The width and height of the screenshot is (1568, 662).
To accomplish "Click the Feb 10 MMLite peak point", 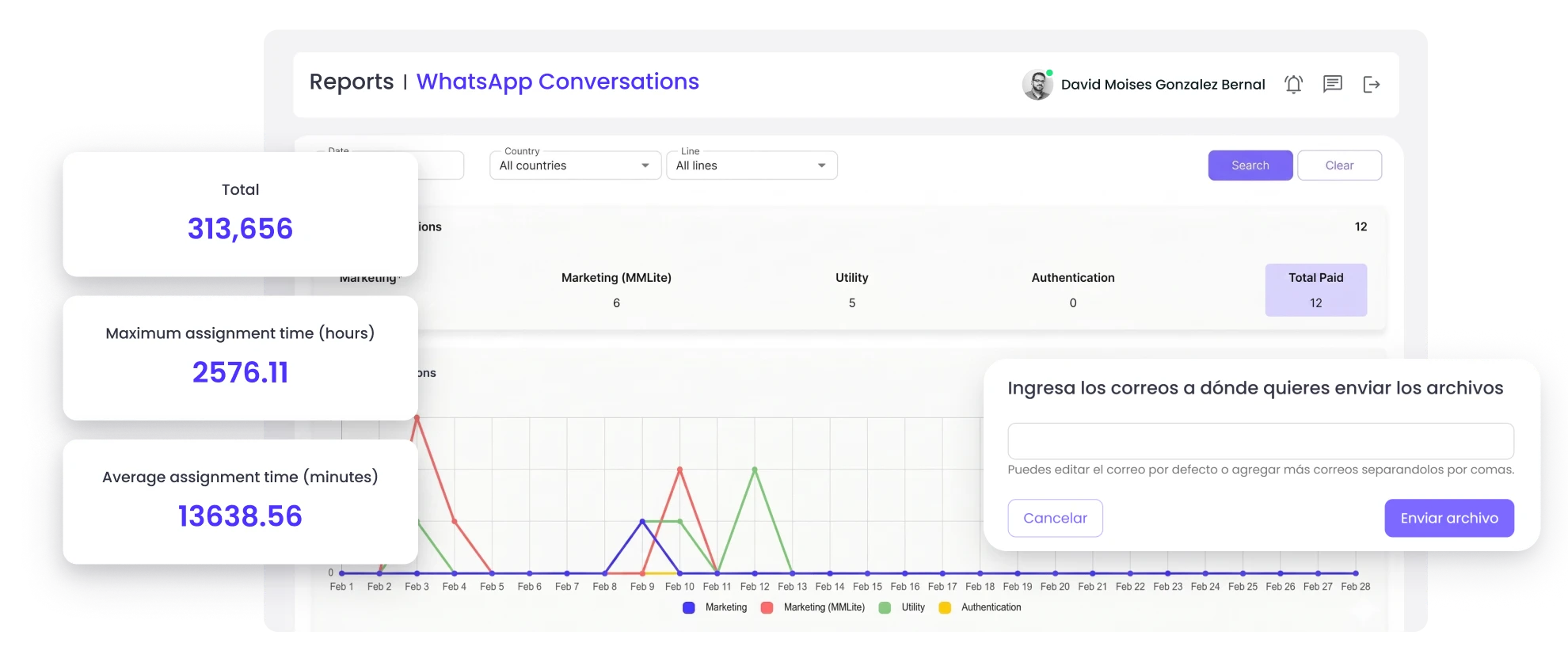I will pyautogui.click(x=679, y=470).
